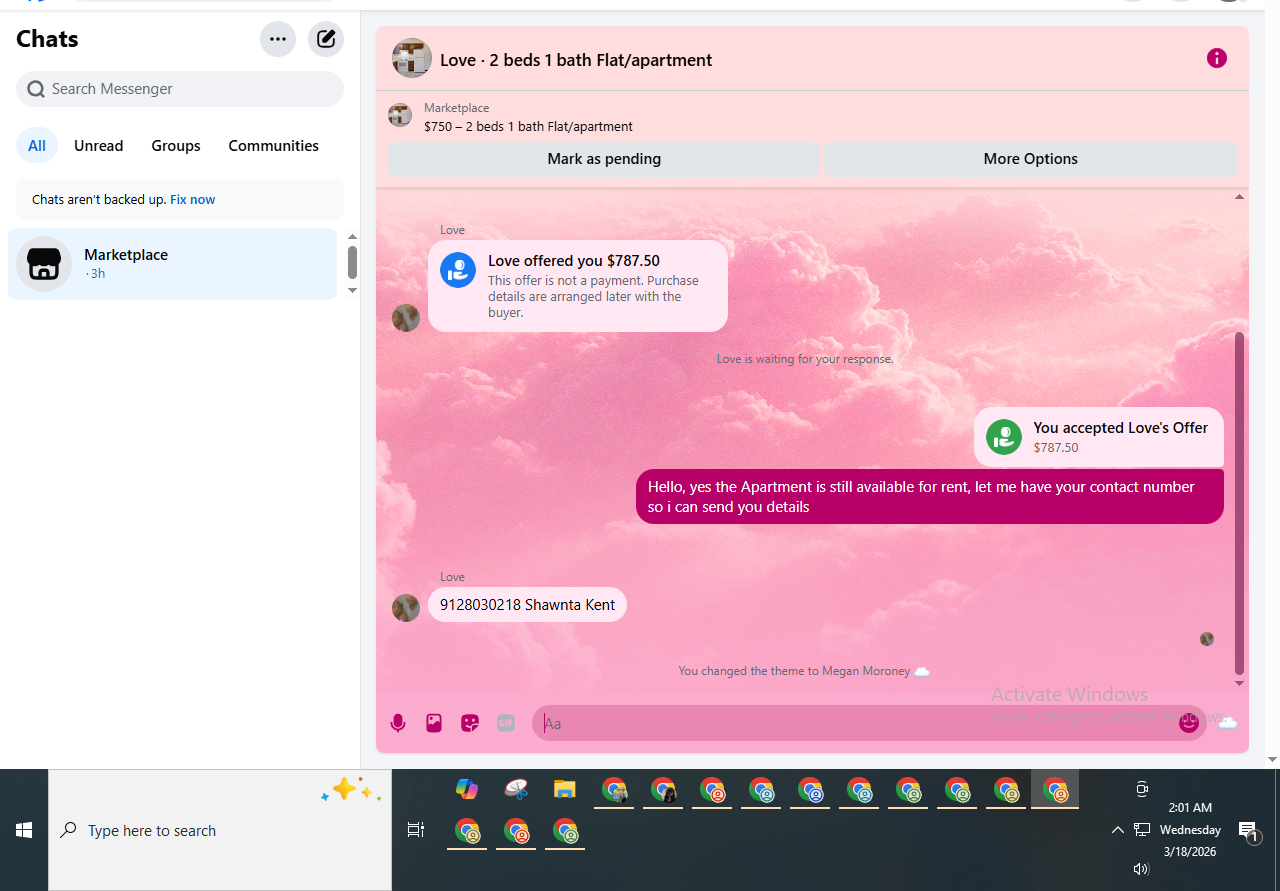Launch Copilot from the taskbar
1280x891 pixels.
[467, 789]
